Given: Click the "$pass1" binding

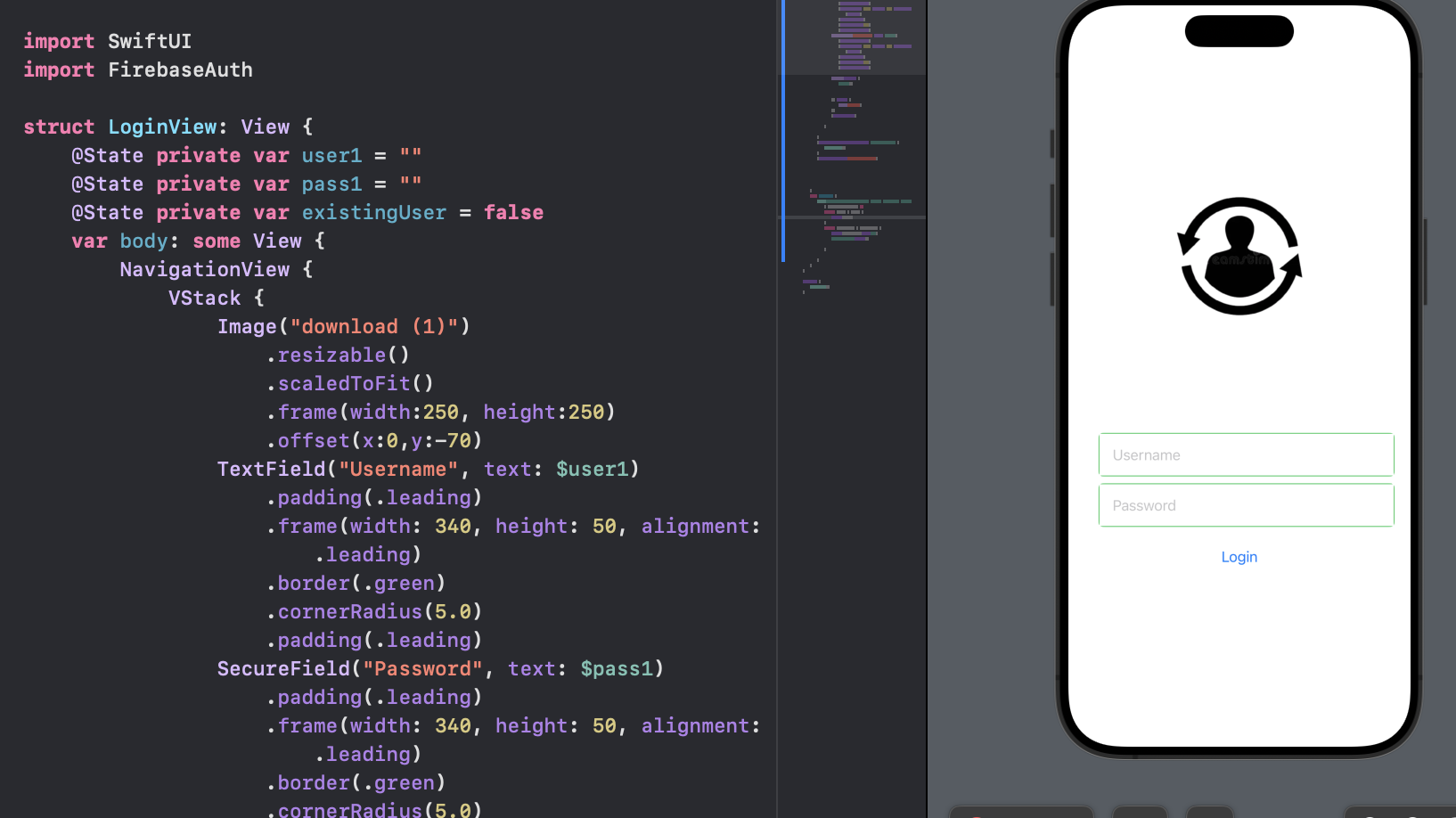Looking at the screenshot, I should coord(616,668).
